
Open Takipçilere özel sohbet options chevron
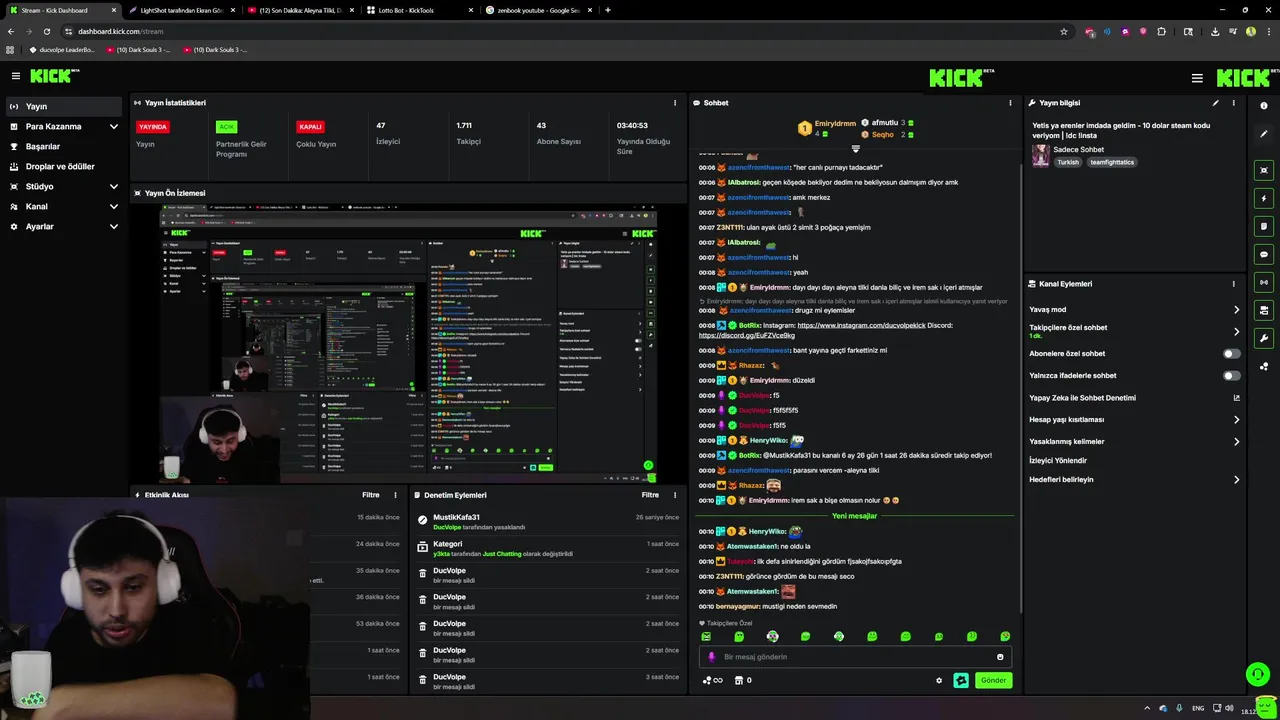[x=1237, y=332]
